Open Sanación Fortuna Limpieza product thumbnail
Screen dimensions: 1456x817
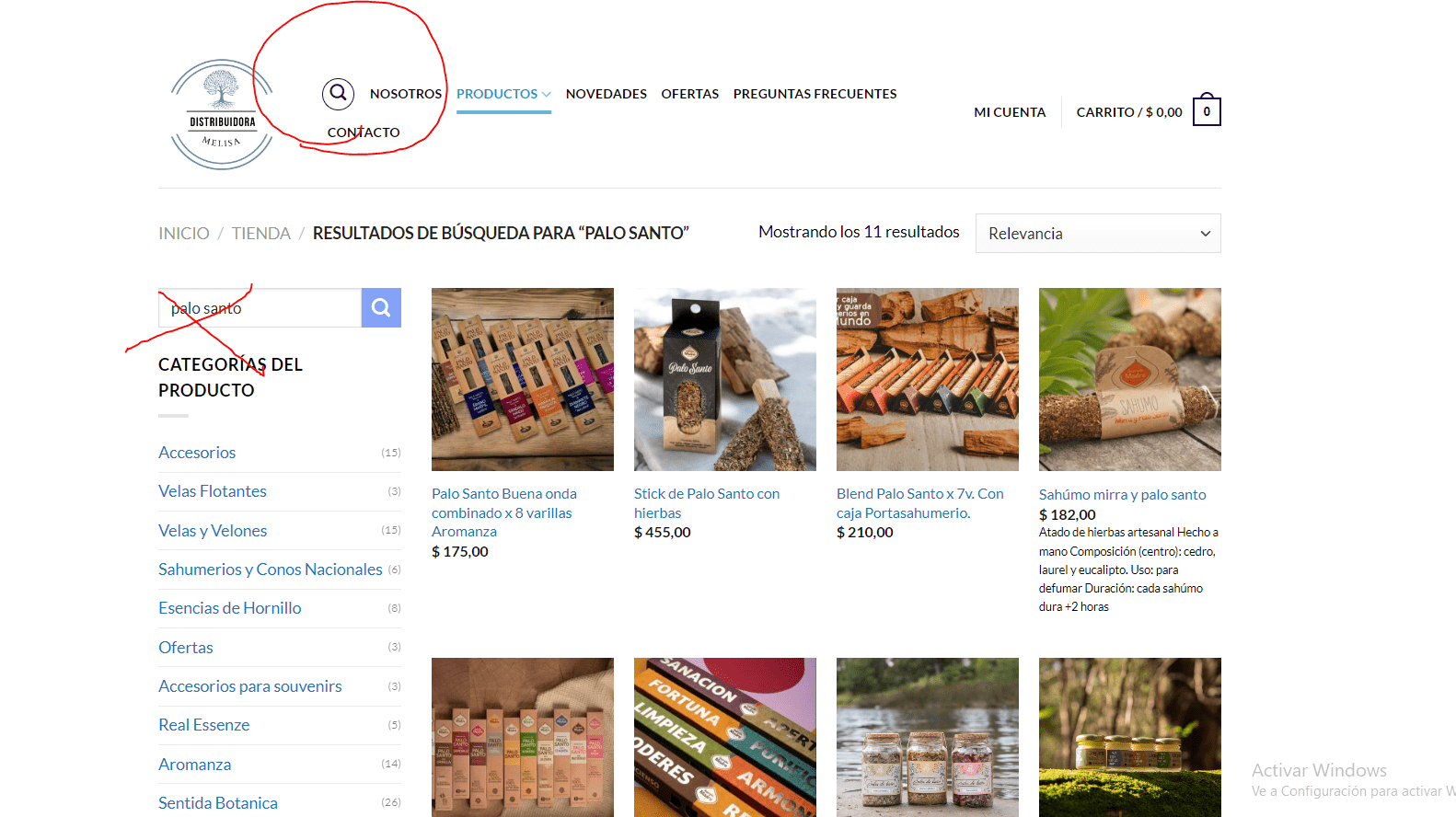(x=725, y=737)
